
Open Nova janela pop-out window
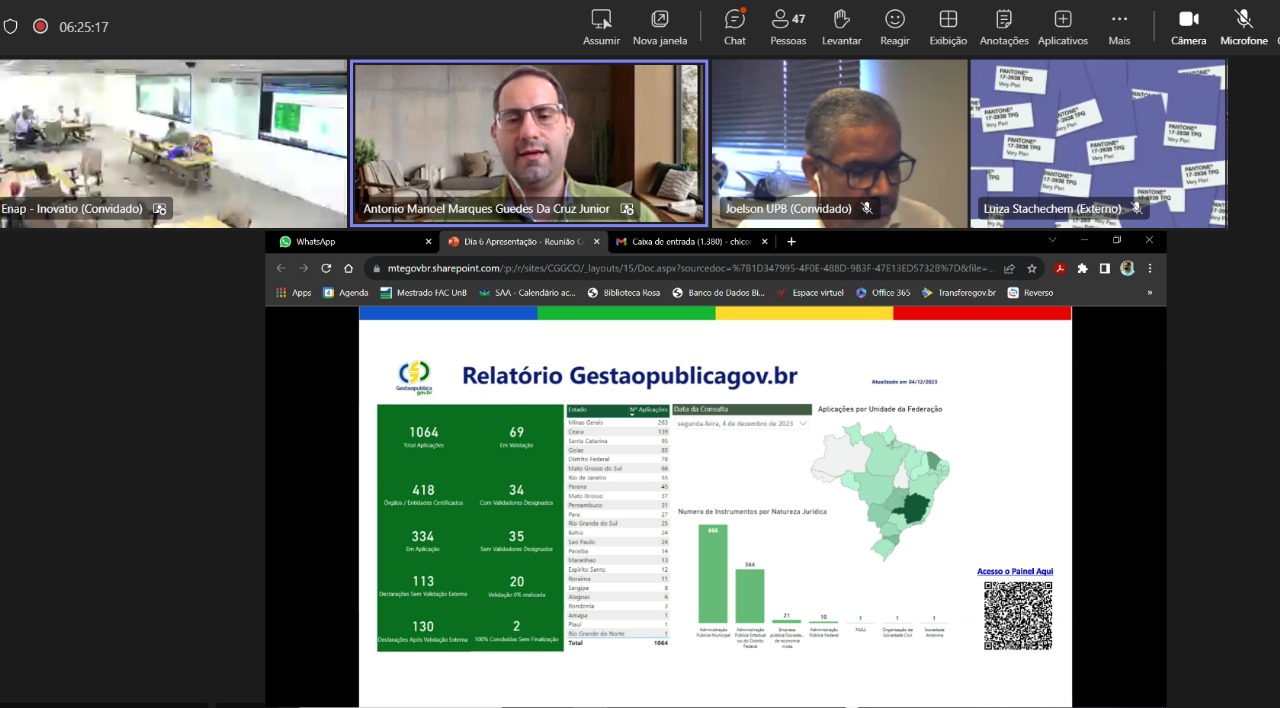click(659, 26)
